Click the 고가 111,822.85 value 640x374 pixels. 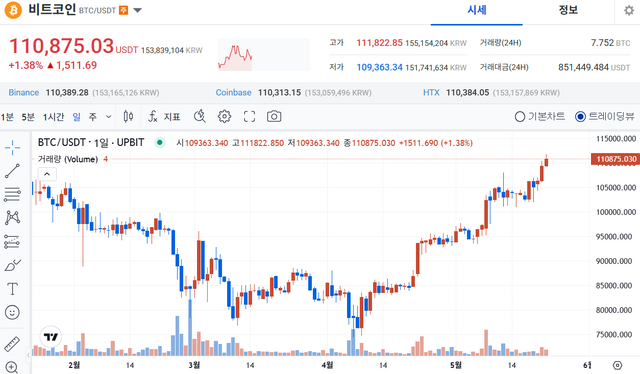click(379, 43)
